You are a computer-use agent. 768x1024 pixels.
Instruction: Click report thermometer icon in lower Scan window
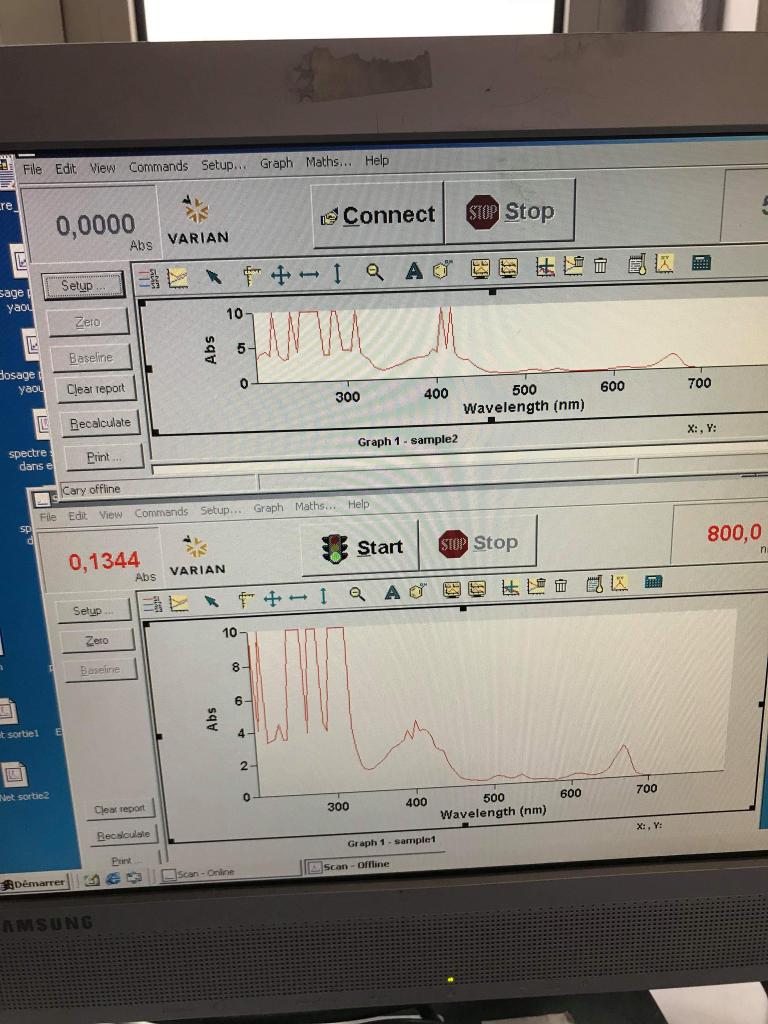pyautogui.click(x=594, y=584)
